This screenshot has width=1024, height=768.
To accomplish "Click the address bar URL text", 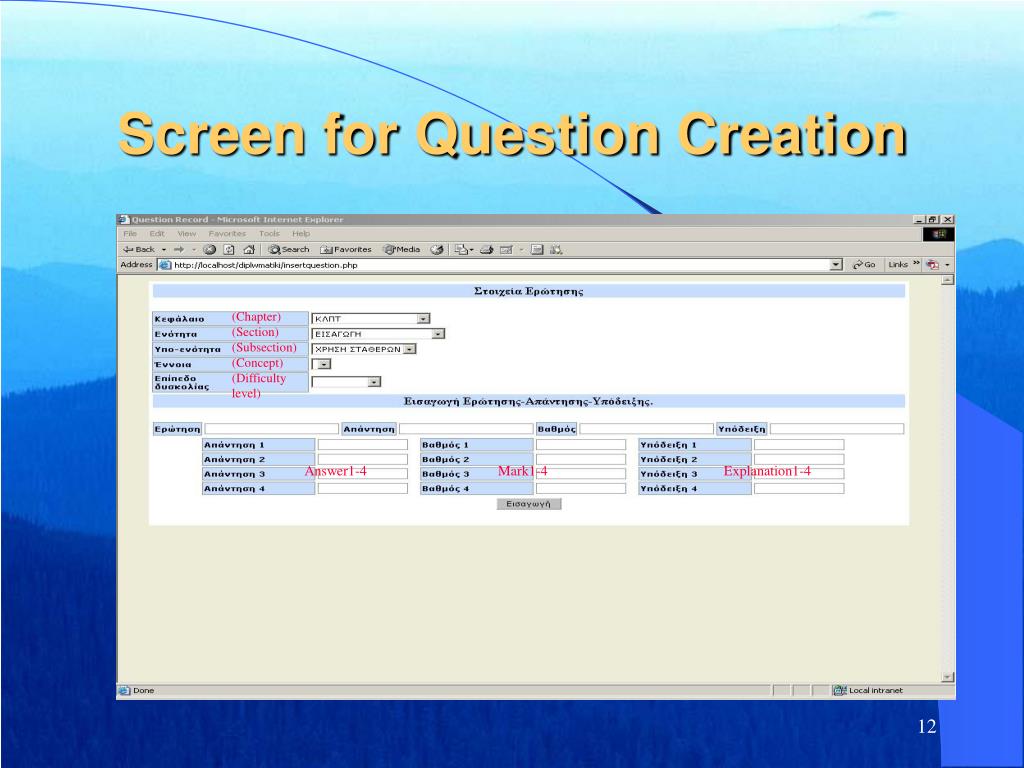I will pos(266,265).
